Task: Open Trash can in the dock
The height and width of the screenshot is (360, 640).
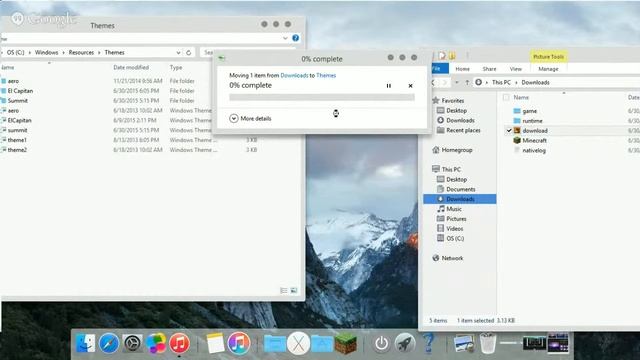Action: point(487,343)
